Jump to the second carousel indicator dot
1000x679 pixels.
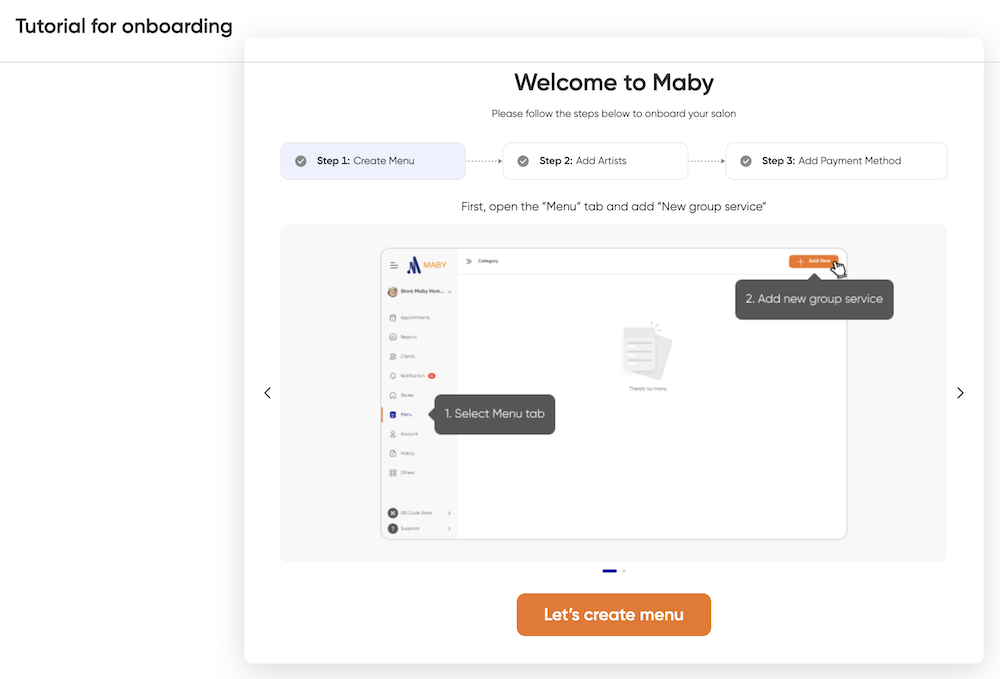point(624,571)
